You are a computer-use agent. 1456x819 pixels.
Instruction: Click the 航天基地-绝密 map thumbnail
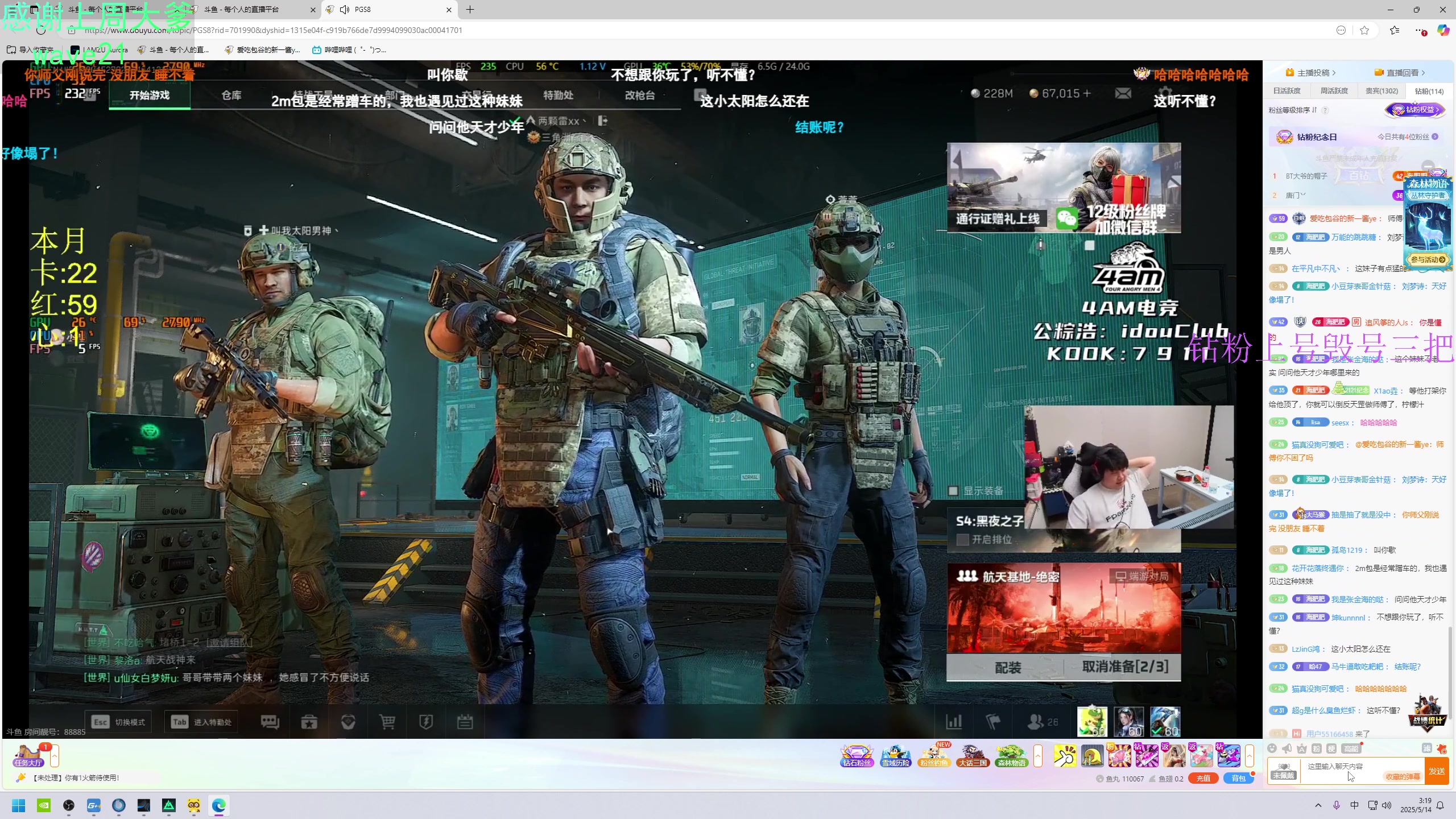pos(1064,607)
